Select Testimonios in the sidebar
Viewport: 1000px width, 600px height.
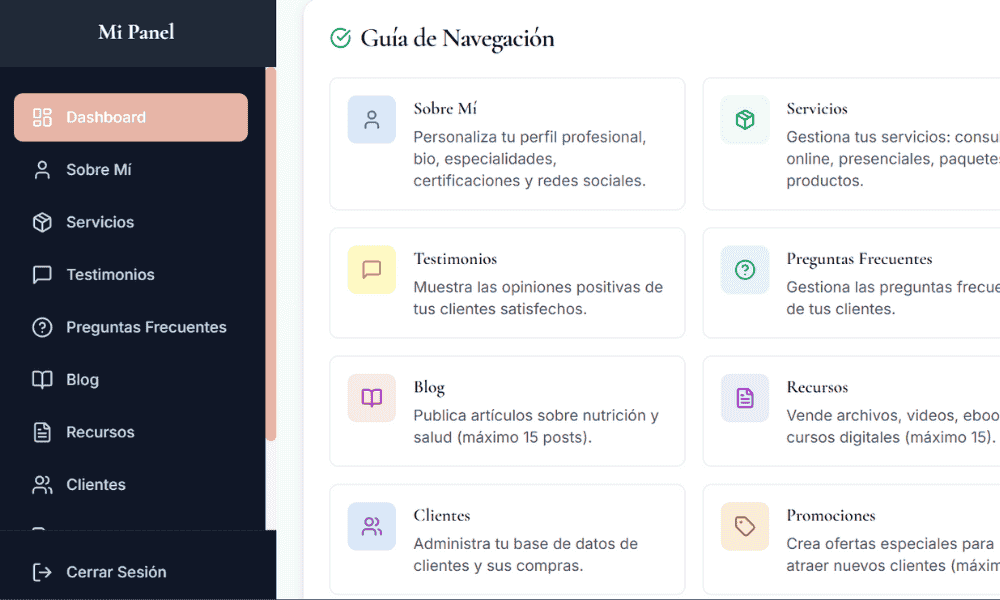tap(110, 274)
